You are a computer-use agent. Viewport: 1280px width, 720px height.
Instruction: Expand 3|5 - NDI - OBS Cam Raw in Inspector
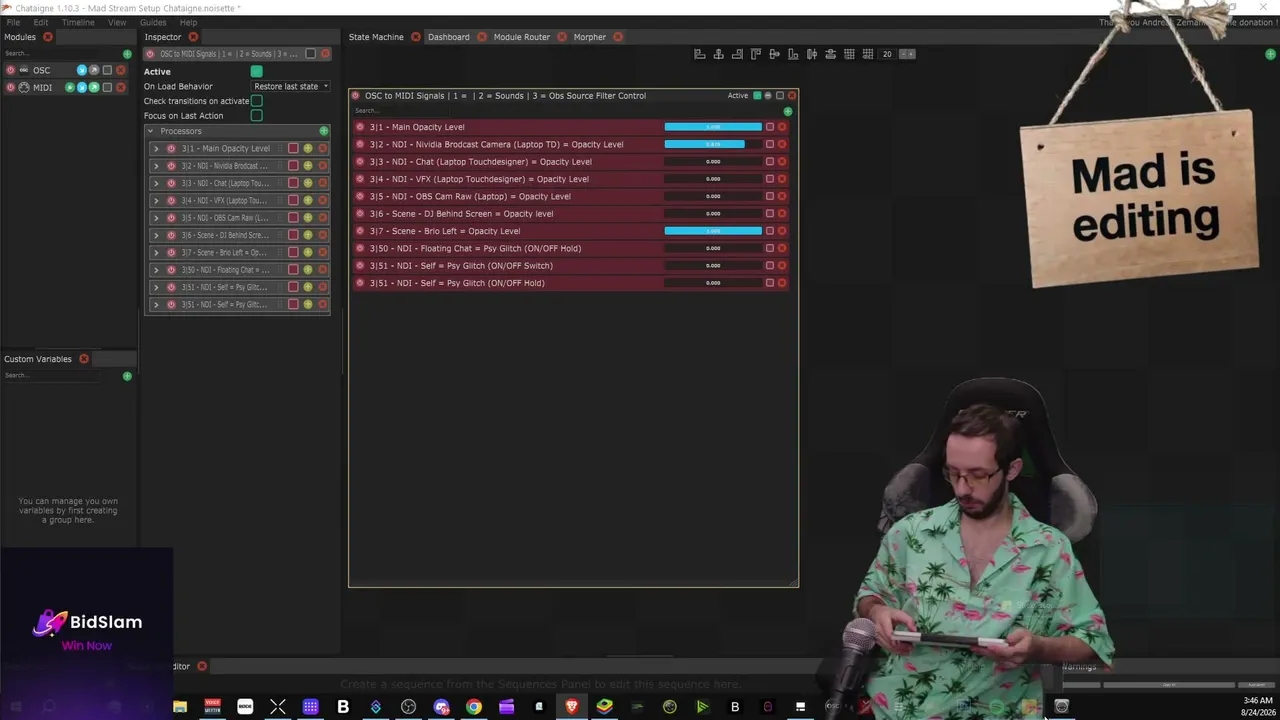tap(156, 218)
